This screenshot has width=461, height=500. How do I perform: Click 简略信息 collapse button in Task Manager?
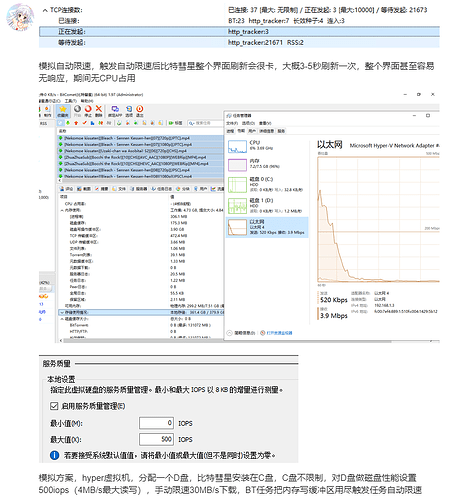(x=241, y=333)
